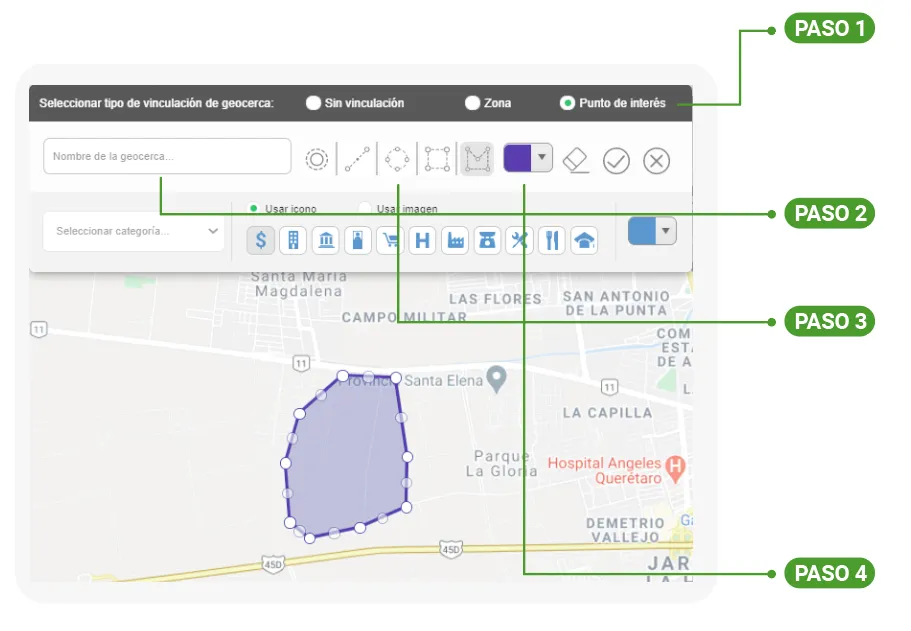Select the Usar imagen radio option
The image size is (911, 631).
[364, 208]
